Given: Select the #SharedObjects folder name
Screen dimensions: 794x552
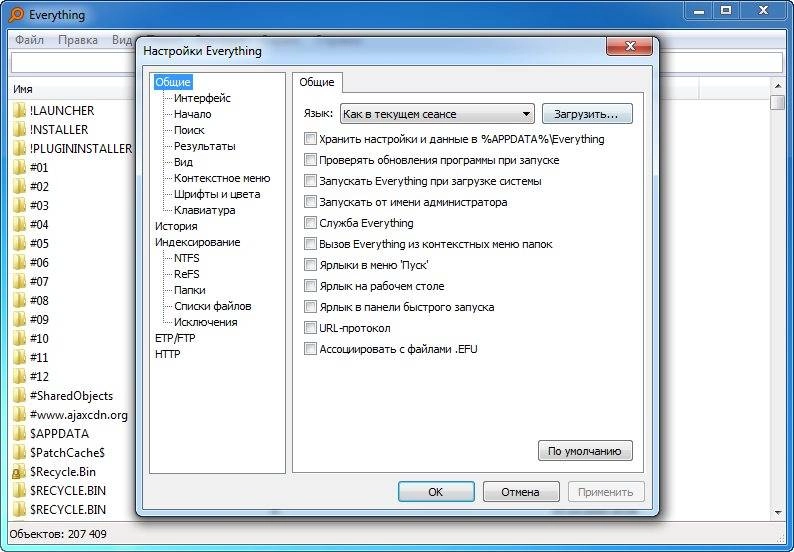Looking at the screenshot, I should click(71, 396).
